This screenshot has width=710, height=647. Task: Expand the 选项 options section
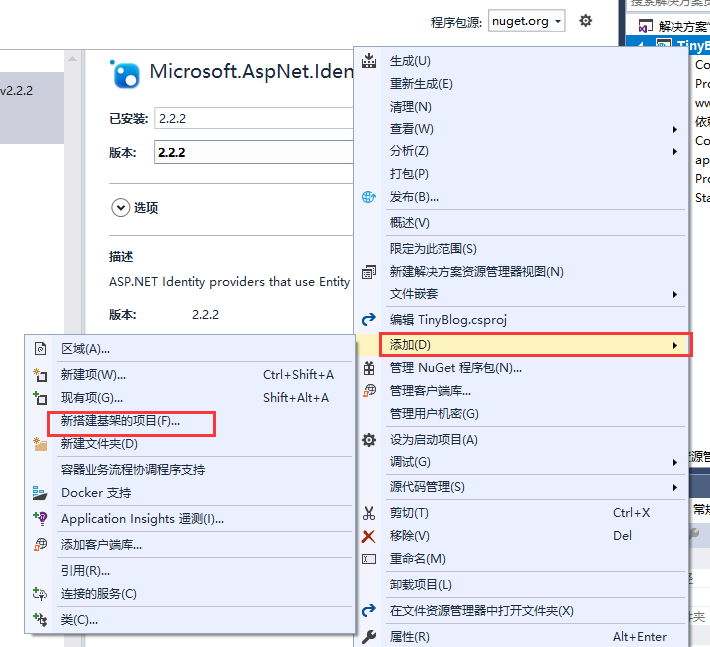[120, 208]
